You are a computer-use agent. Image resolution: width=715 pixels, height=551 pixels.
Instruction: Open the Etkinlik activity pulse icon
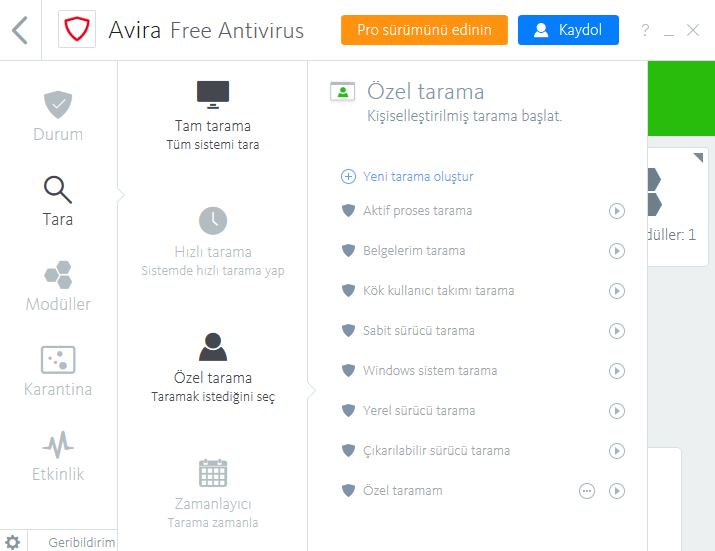click(58, 445)
